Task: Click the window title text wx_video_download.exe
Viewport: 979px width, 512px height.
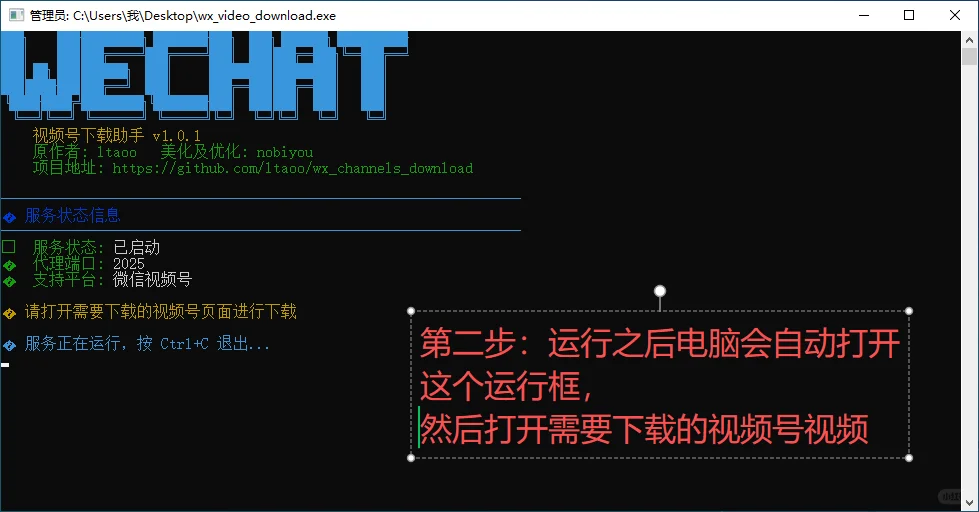Action: click(x=267, y=16)
